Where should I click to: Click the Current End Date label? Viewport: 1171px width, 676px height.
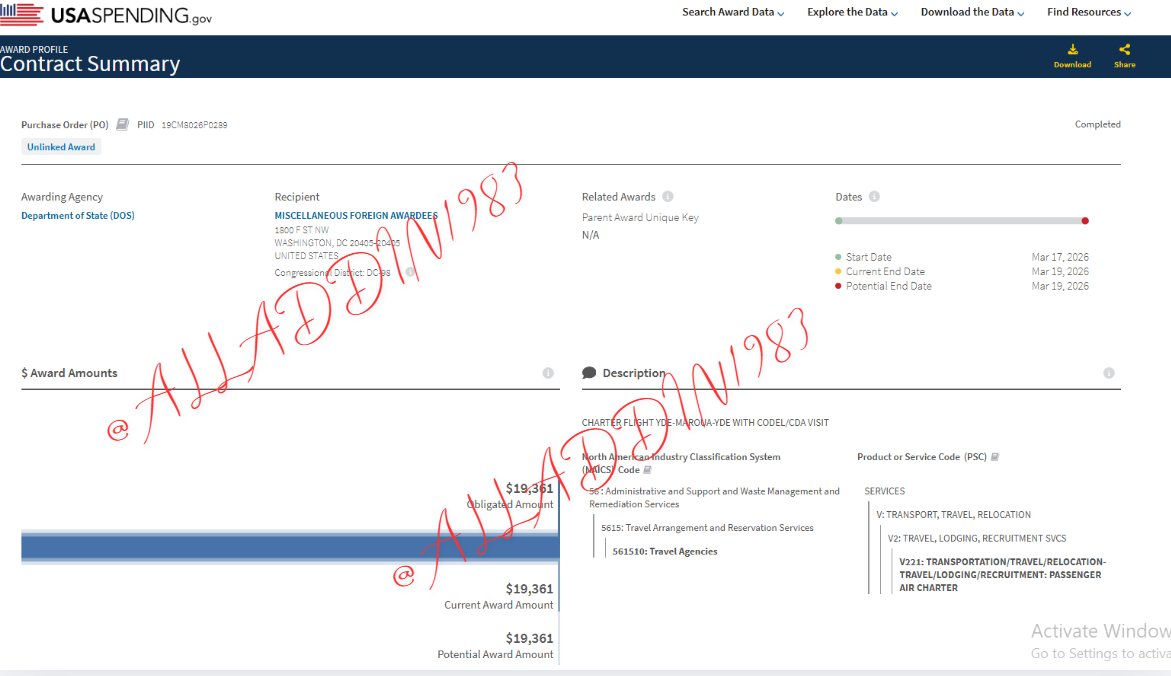coord(885,271)
